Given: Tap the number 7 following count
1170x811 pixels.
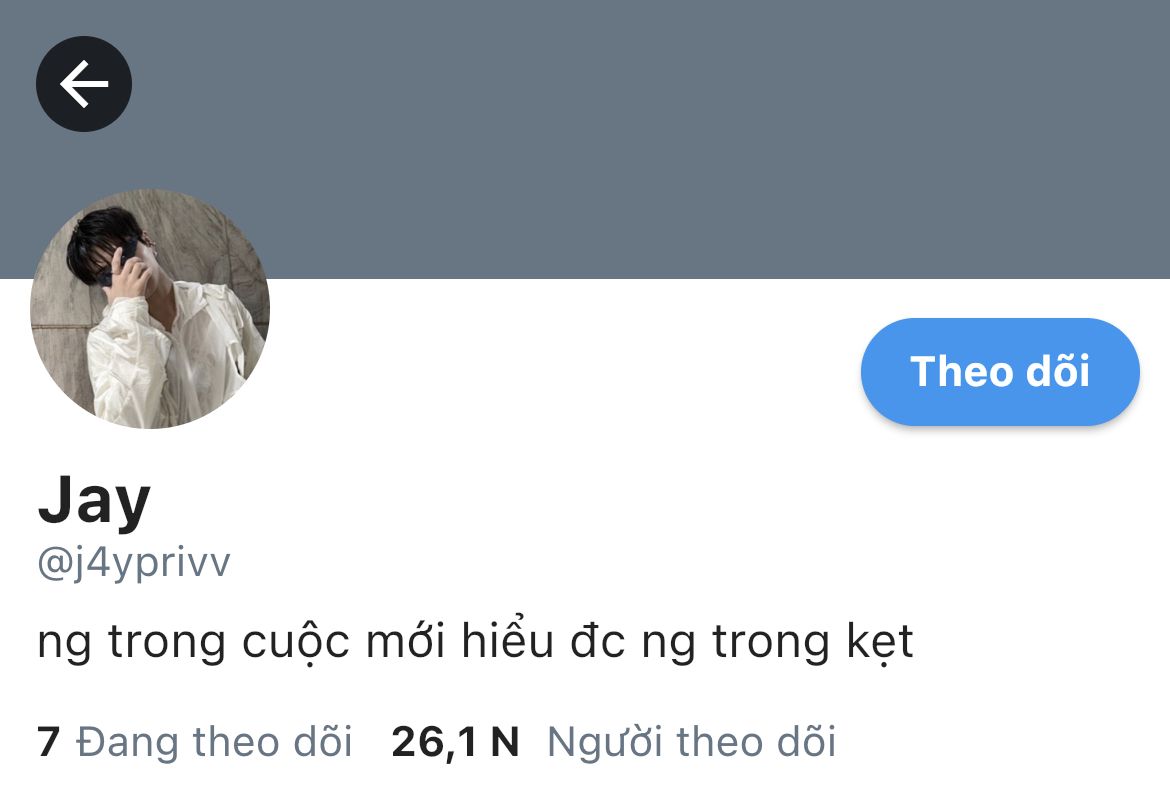Looking at the screenshot, I should [x=49, y=742].
